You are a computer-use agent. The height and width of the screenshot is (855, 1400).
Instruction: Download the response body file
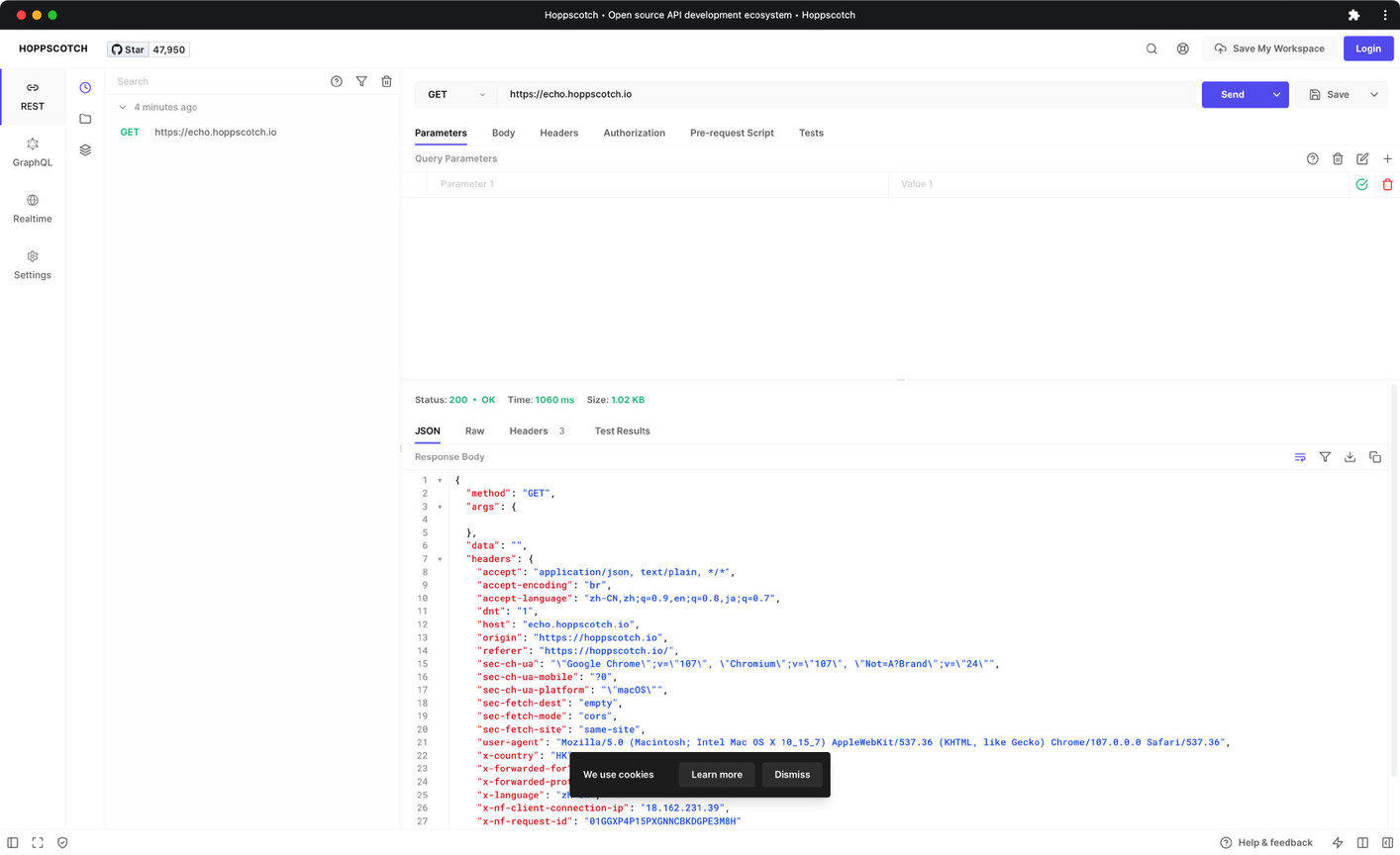tap(1350, 457)
